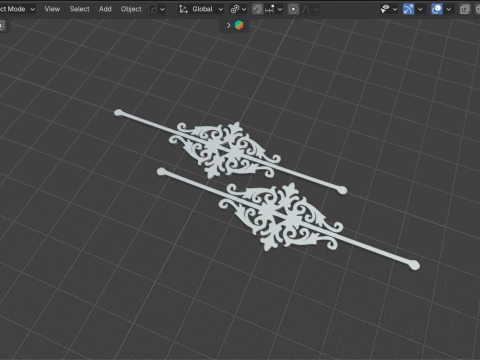
Task: Click the toolbar toggle icon at the viewport's left edge
Action: [2, 26]
